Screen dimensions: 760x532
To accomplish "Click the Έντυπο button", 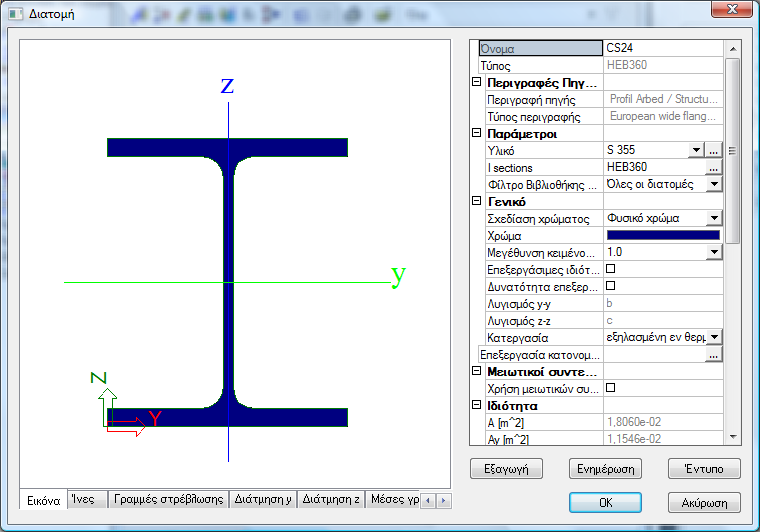I will [704, 469].
